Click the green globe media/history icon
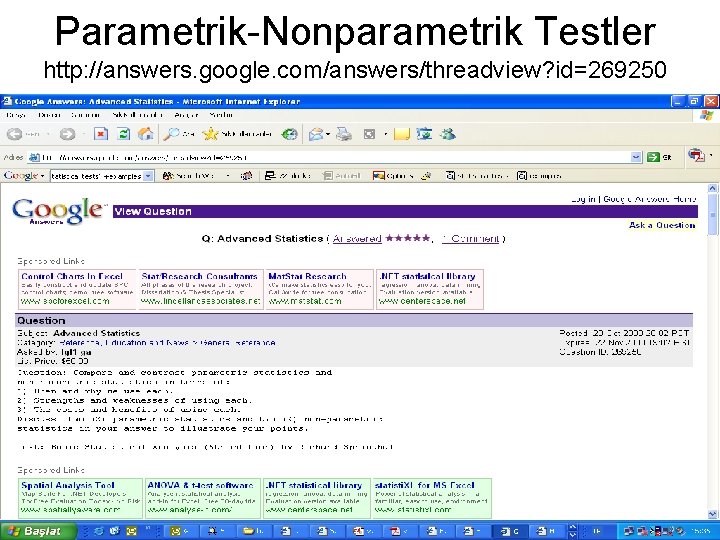Image resolution: width=720 pixels, height=540 pixels. pos(289,134)
